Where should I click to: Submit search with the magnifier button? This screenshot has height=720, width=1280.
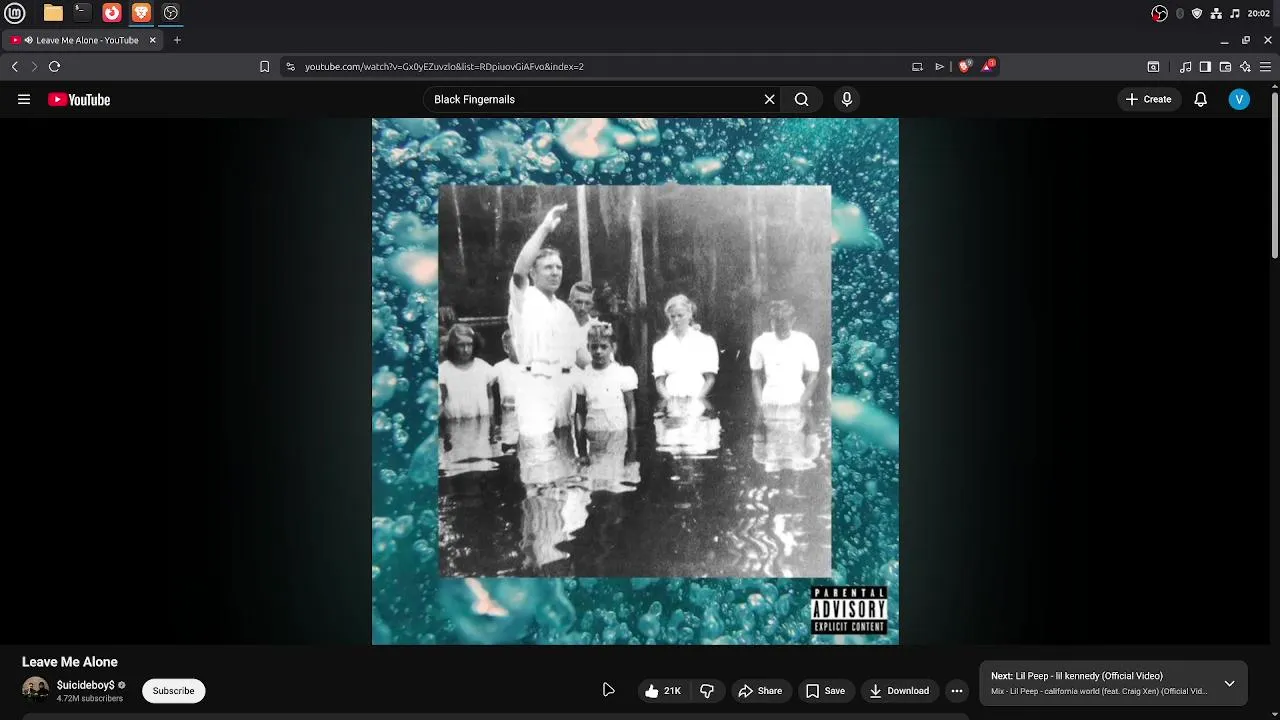[801, 99]
